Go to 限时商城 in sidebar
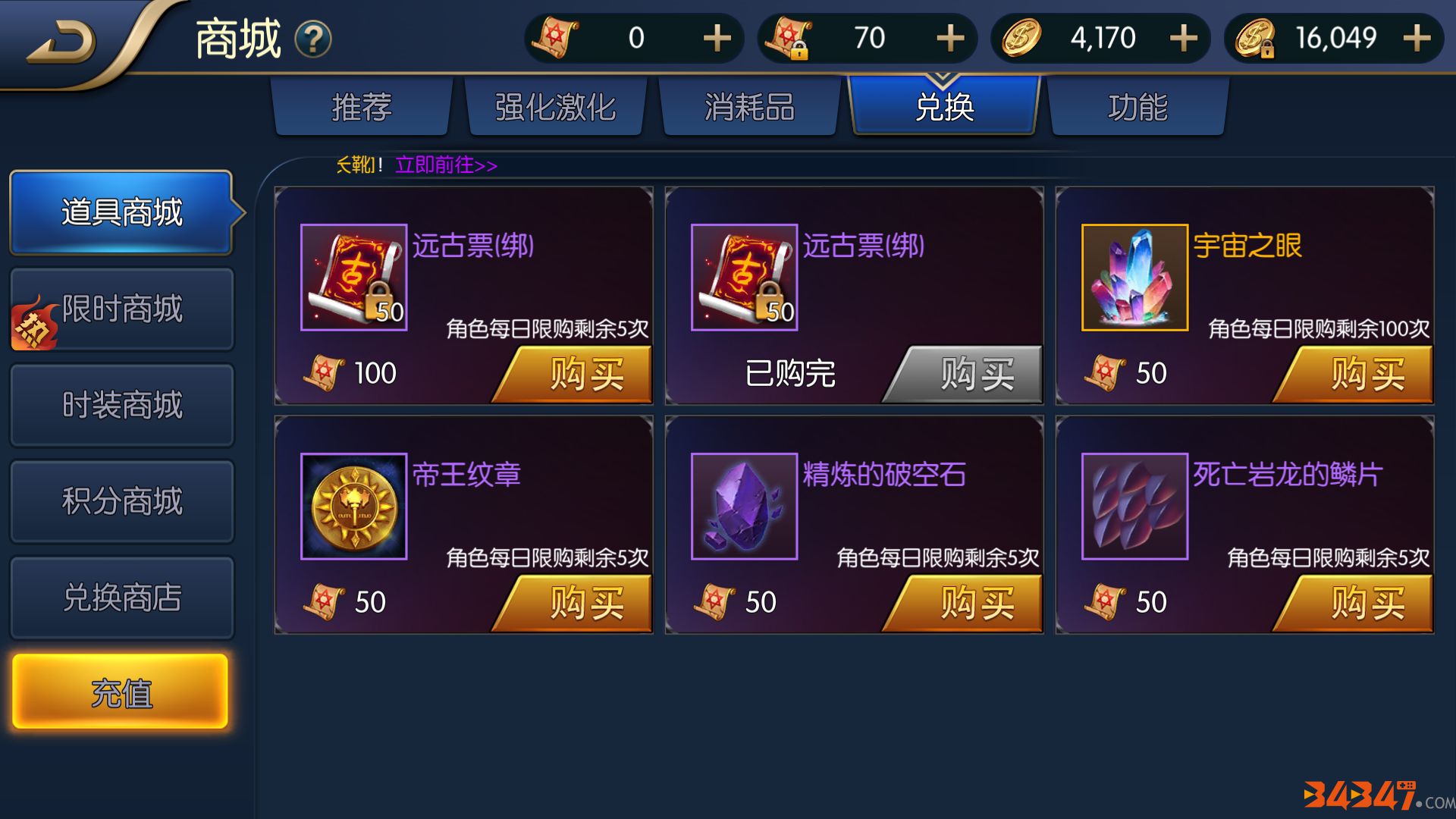This screenshot has width=1456, height=819. tap(121, 309)
